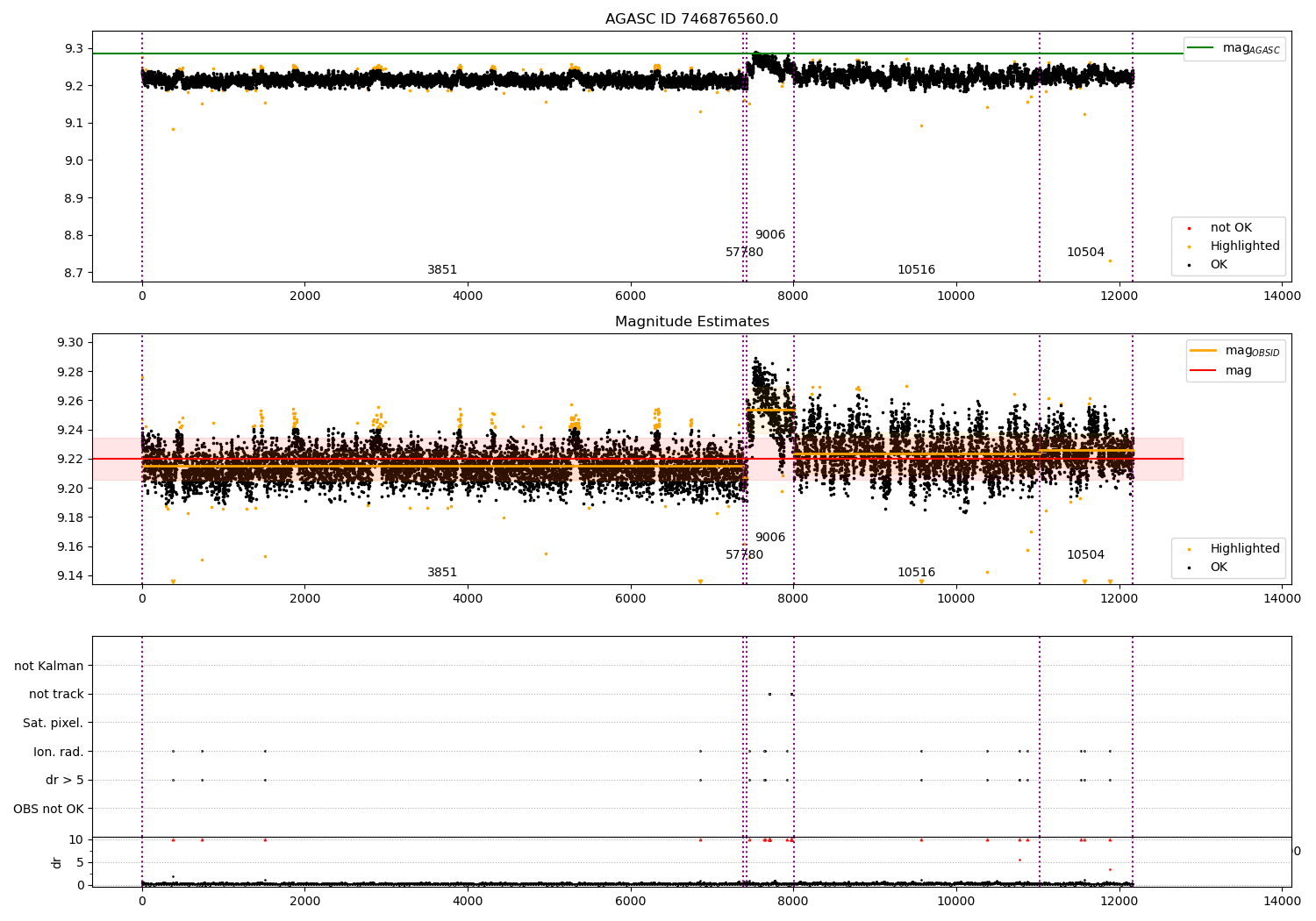The width and height of the screenshot is (1316, 921).
Task: Click y-axis tick 8.7 on top plot
Action: click(x=75, y=273)
